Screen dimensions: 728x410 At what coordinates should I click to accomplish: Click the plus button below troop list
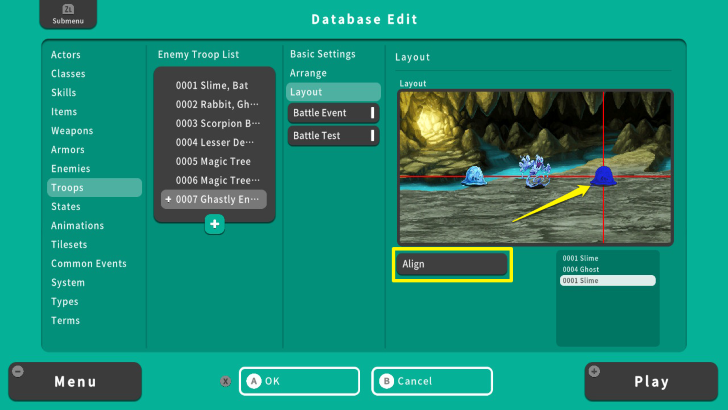pyautogui.click(x=214, y=224)
